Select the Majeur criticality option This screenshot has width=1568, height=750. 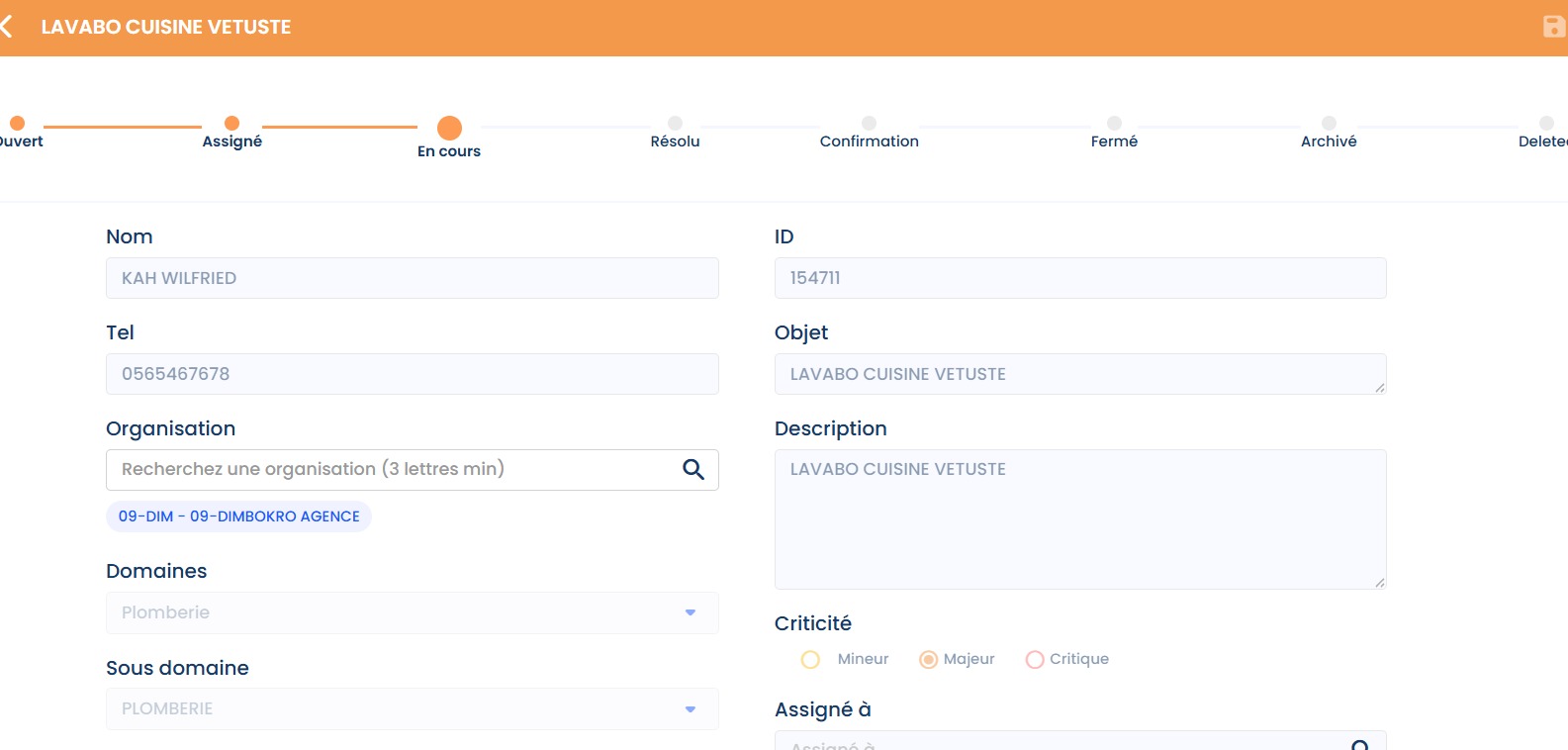click(x=928, y=660)
